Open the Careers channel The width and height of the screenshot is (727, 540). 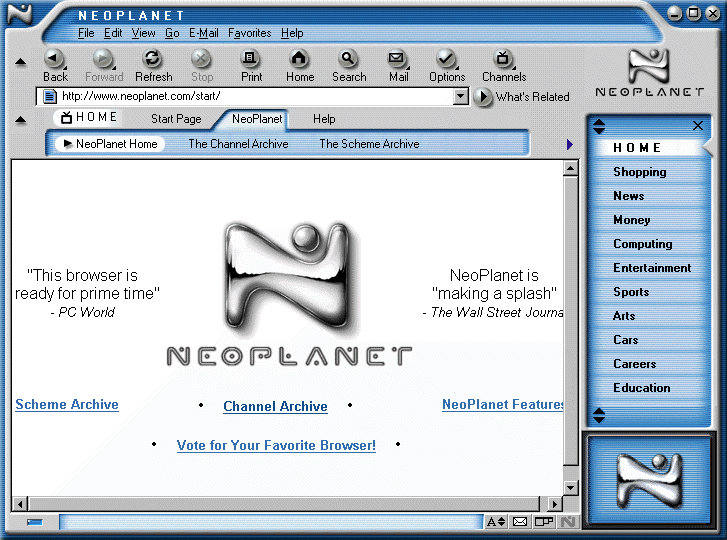point(634,364)
